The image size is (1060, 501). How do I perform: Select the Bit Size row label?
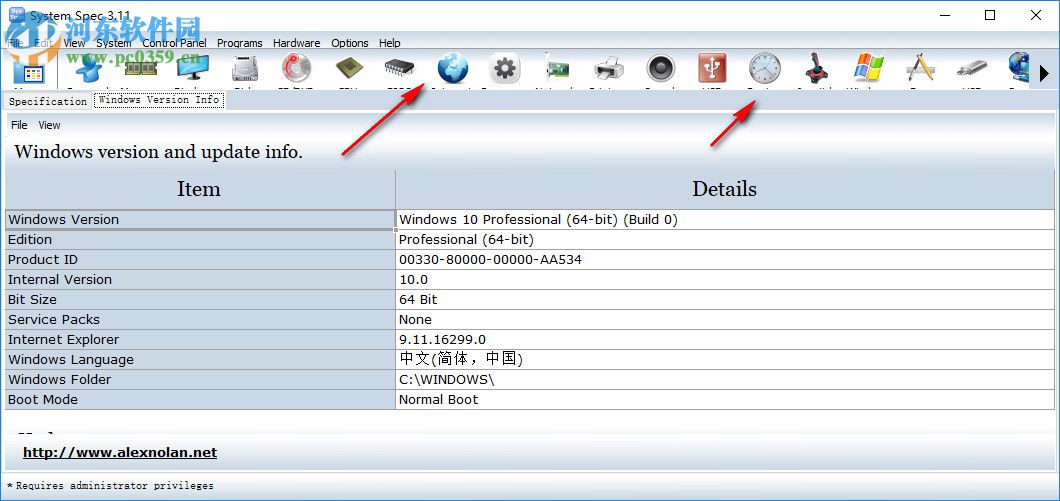pos(200,300)
